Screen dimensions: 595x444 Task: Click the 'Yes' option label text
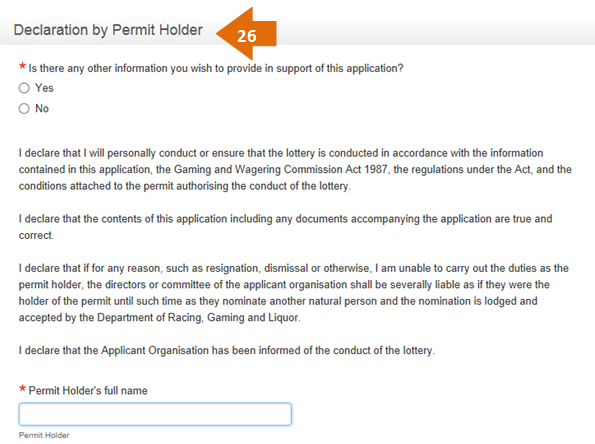pyautogui.click(x=44, y=88)
